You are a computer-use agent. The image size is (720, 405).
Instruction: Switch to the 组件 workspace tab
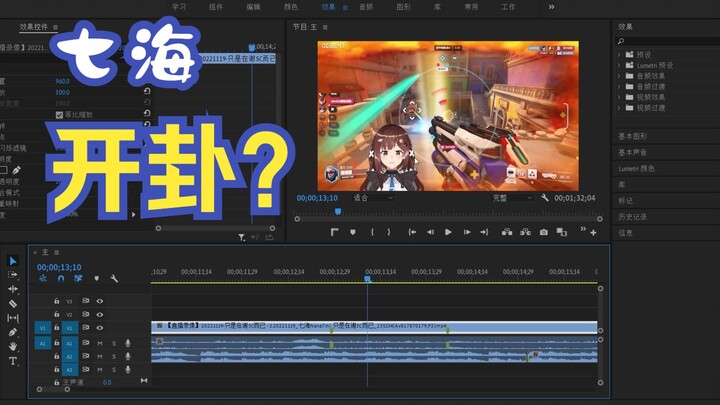[216, 7]
